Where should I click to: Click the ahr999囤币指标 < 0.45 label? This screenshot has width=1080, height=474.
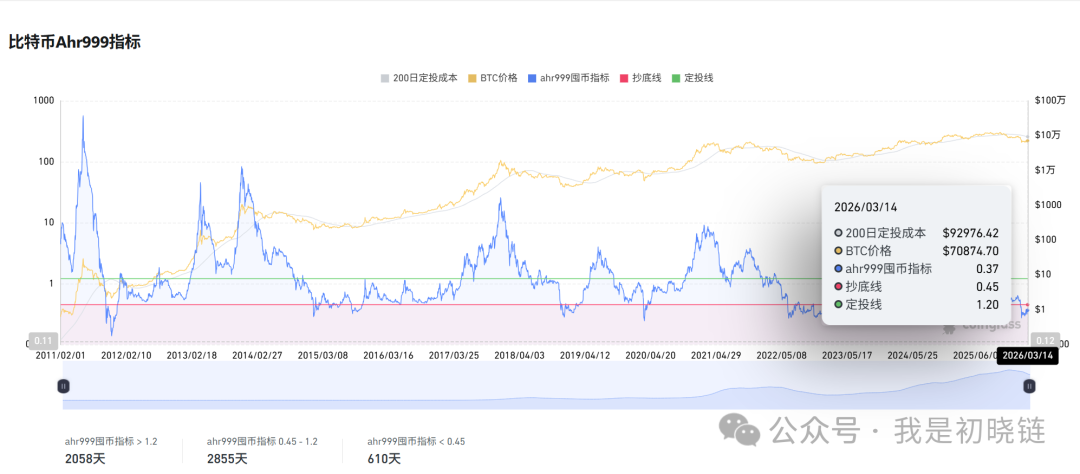(415, 441)
